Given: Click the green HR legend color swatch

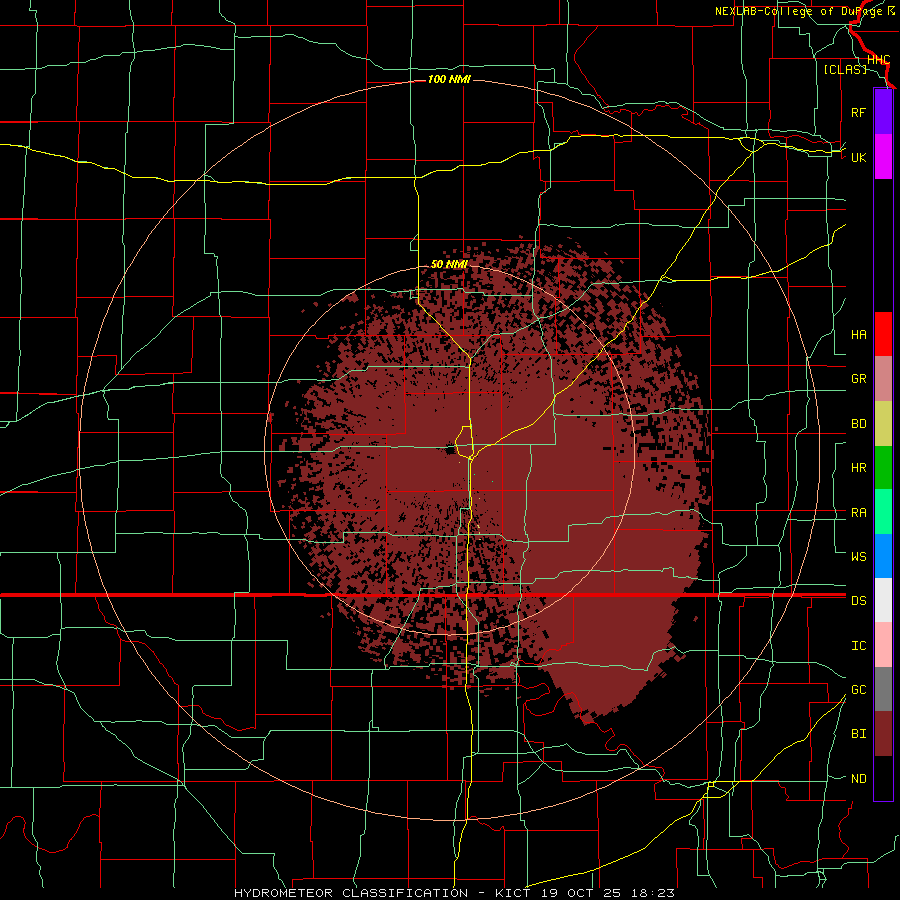Looking at the screenshot, I should [x=883, y=468].
